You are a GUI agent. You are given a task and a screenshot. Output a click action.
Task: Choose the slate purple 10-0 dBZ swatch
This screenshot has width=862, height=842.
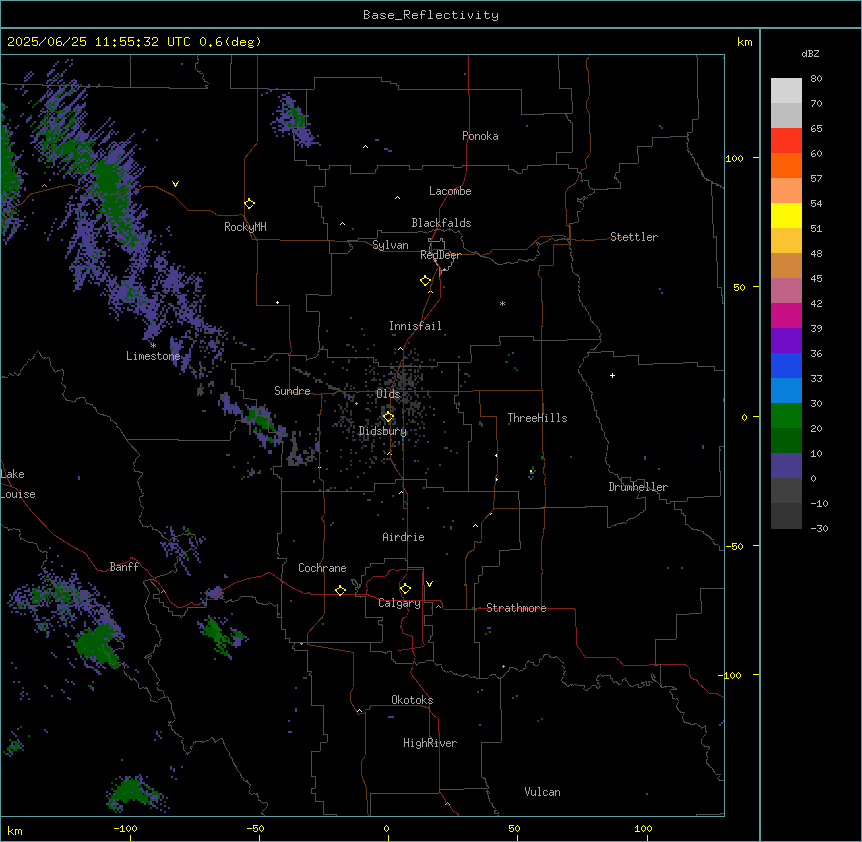tap(786, 466)
